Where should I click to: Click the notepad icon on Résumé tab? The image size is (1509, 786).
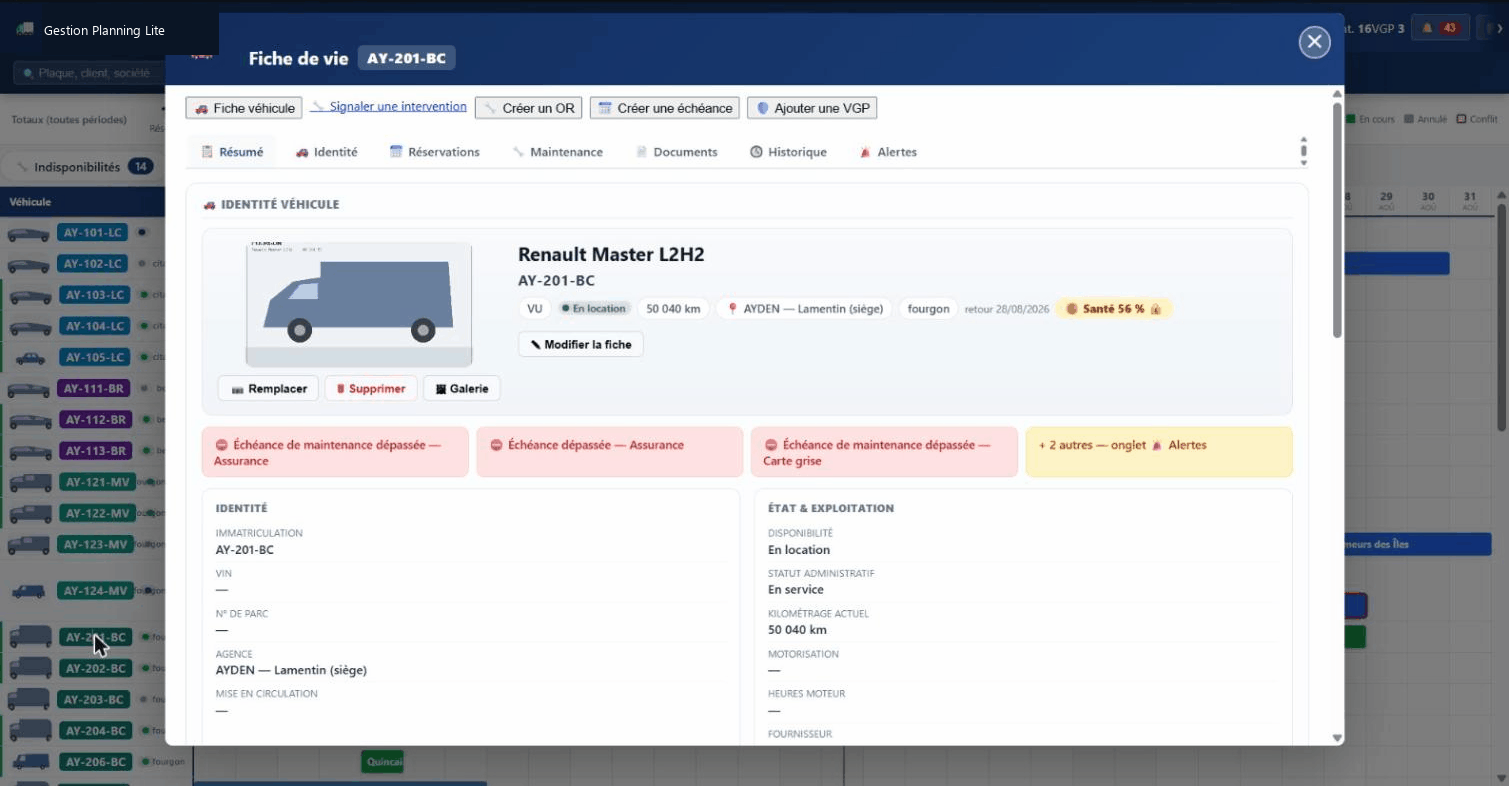click(x=207, y=152)
